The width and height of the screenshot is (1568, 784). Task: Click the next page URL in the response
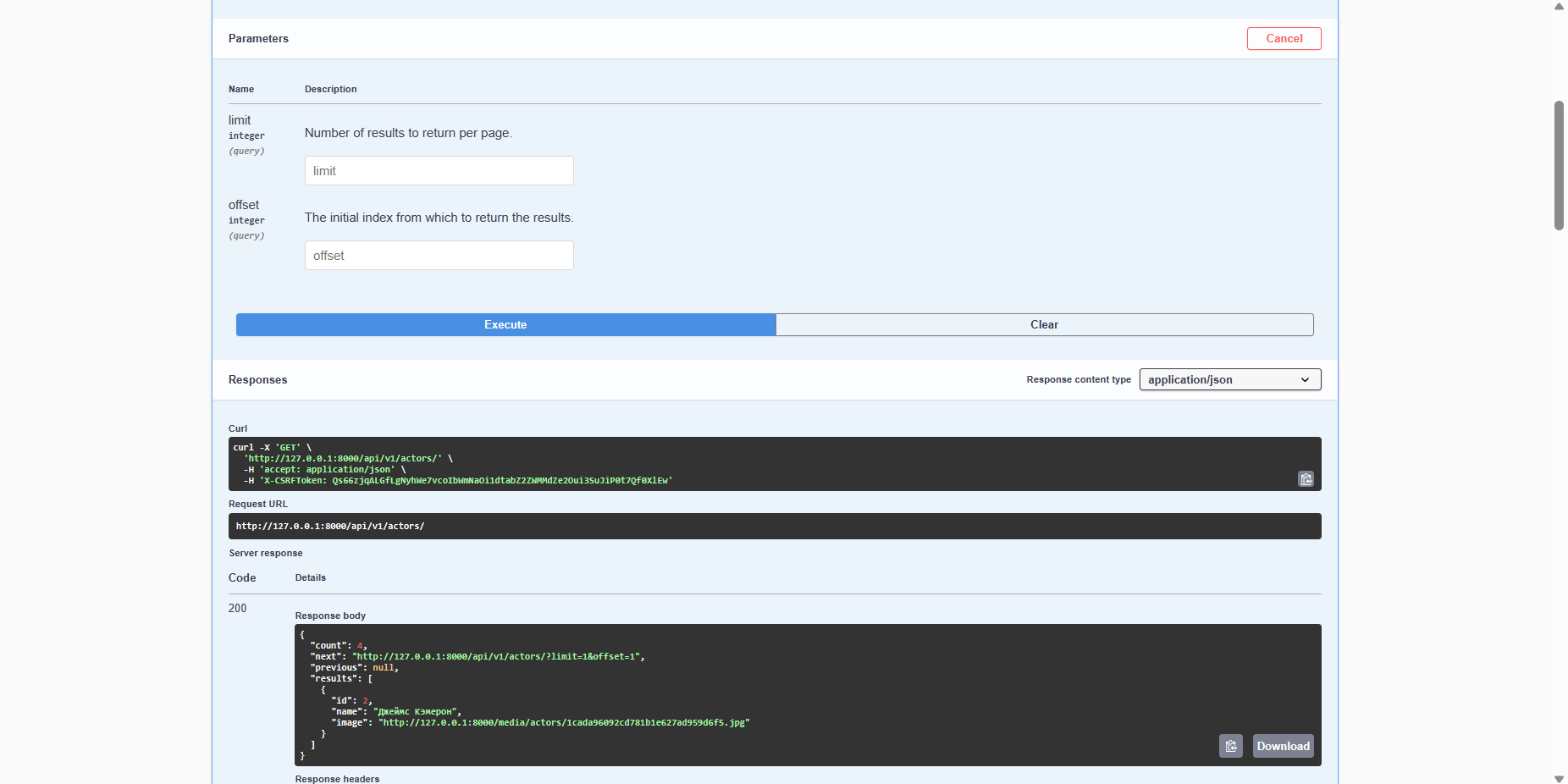[x=499, y=655]
